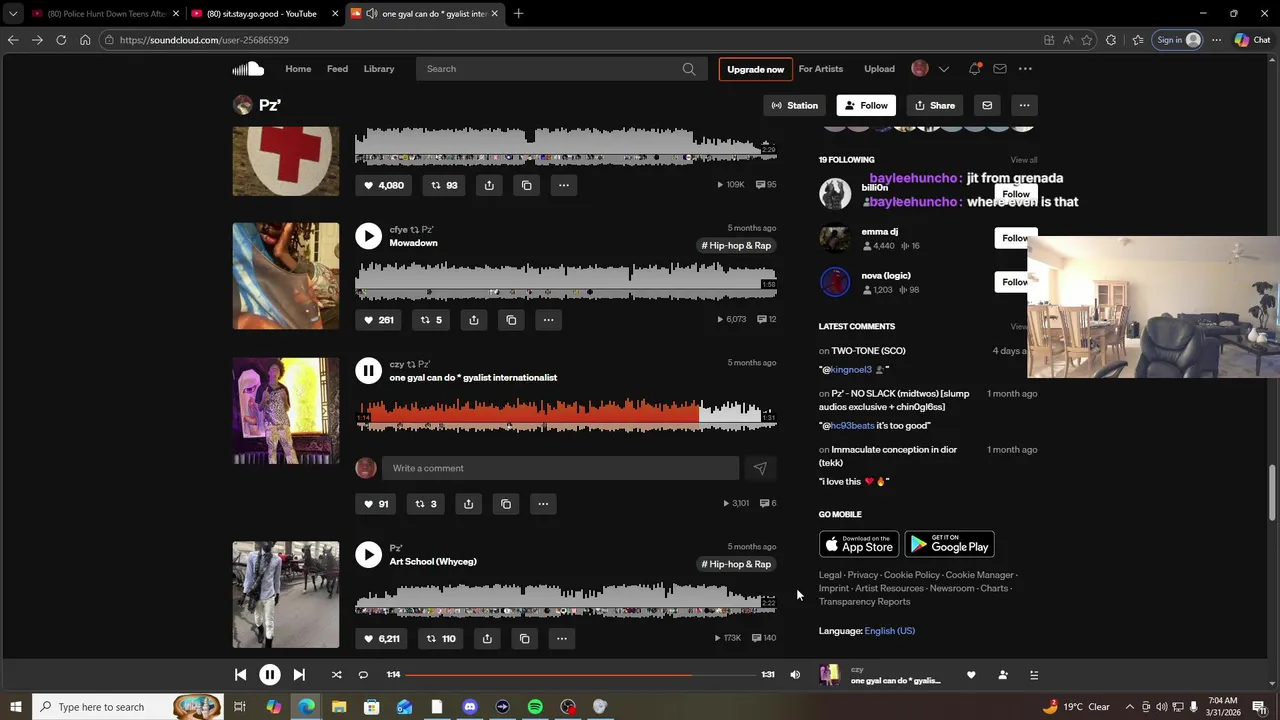This screenshot has width=1280, height=720.
Task: Go to Home in SoundCloud nav
Action: click(298, 69)
